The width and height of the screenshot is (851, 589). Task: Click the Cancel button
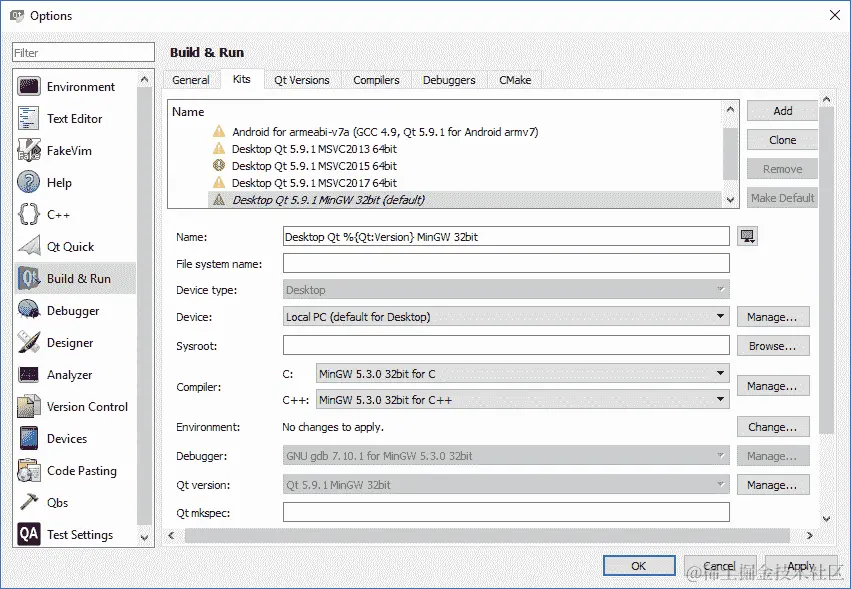pyautogui.click(x=720, y=566)
